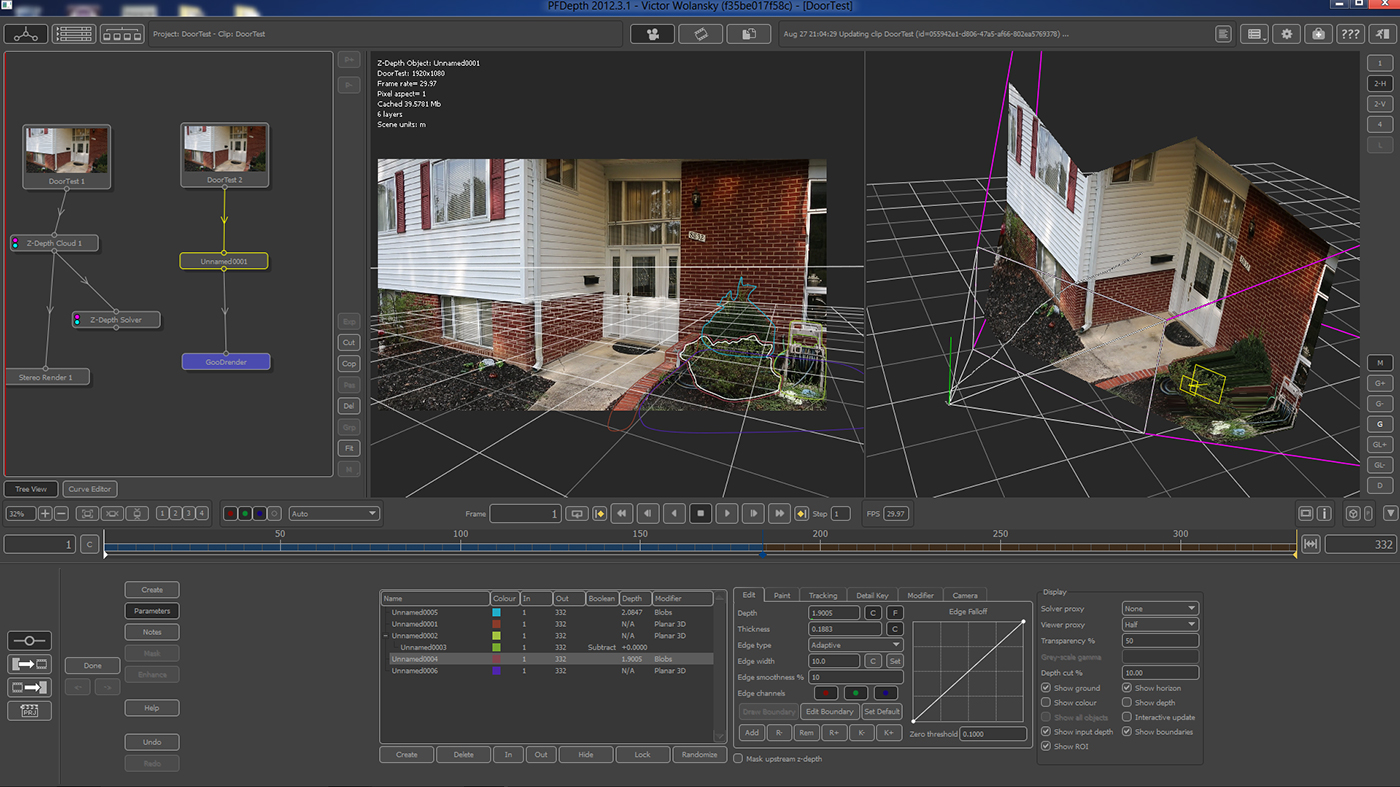
Task: Open the log lines icon beside status message
Action: [1223, 34]
